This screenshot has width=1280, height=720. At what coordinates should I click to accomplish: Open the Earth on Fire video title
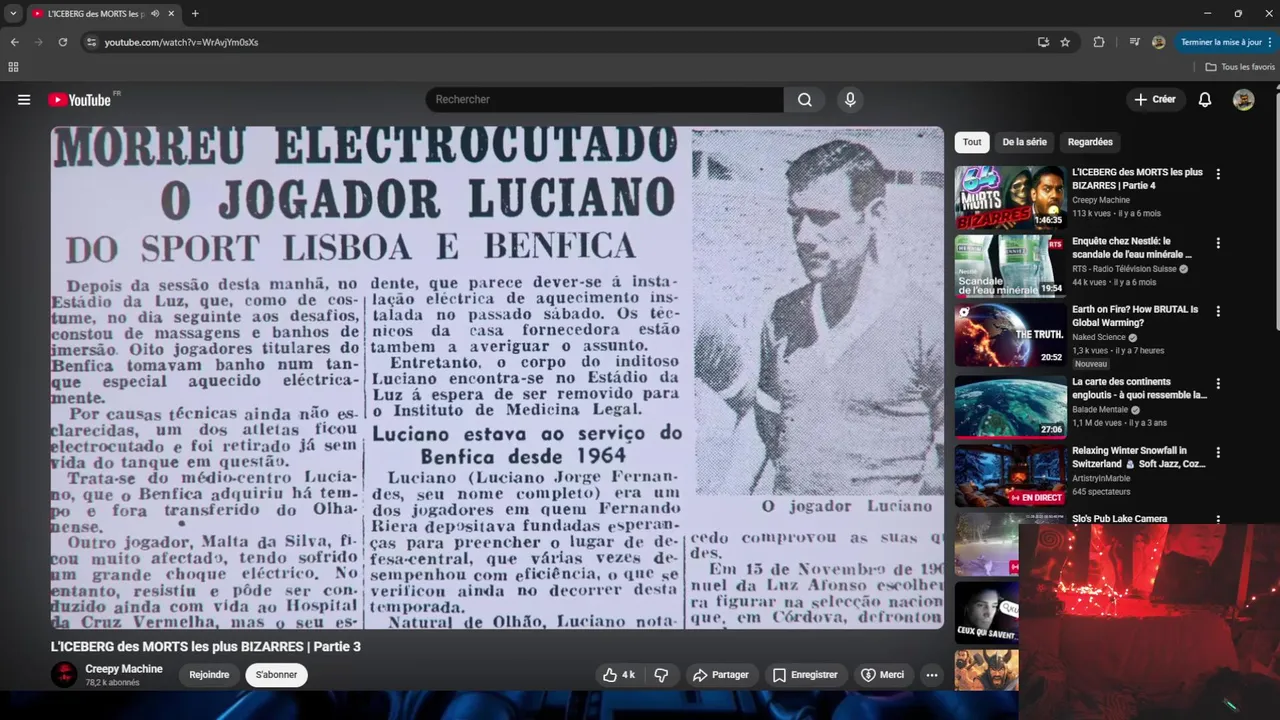(1135, 316)
